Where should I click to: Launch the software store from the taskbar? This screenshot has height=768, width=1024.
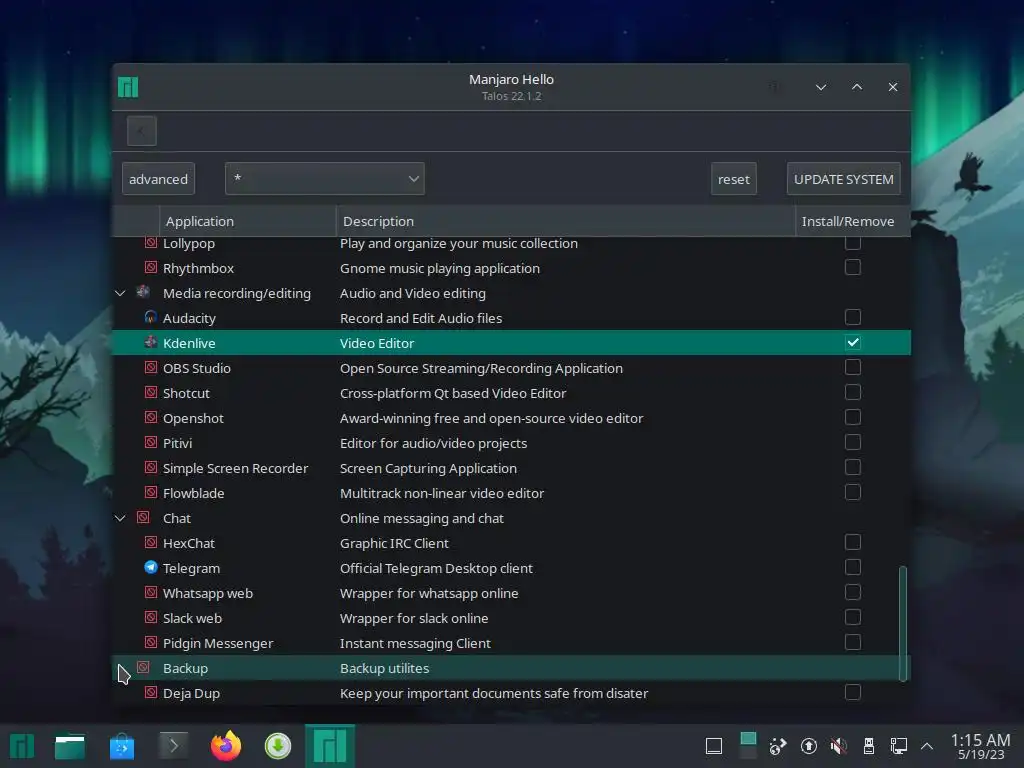tap(122, 746)
